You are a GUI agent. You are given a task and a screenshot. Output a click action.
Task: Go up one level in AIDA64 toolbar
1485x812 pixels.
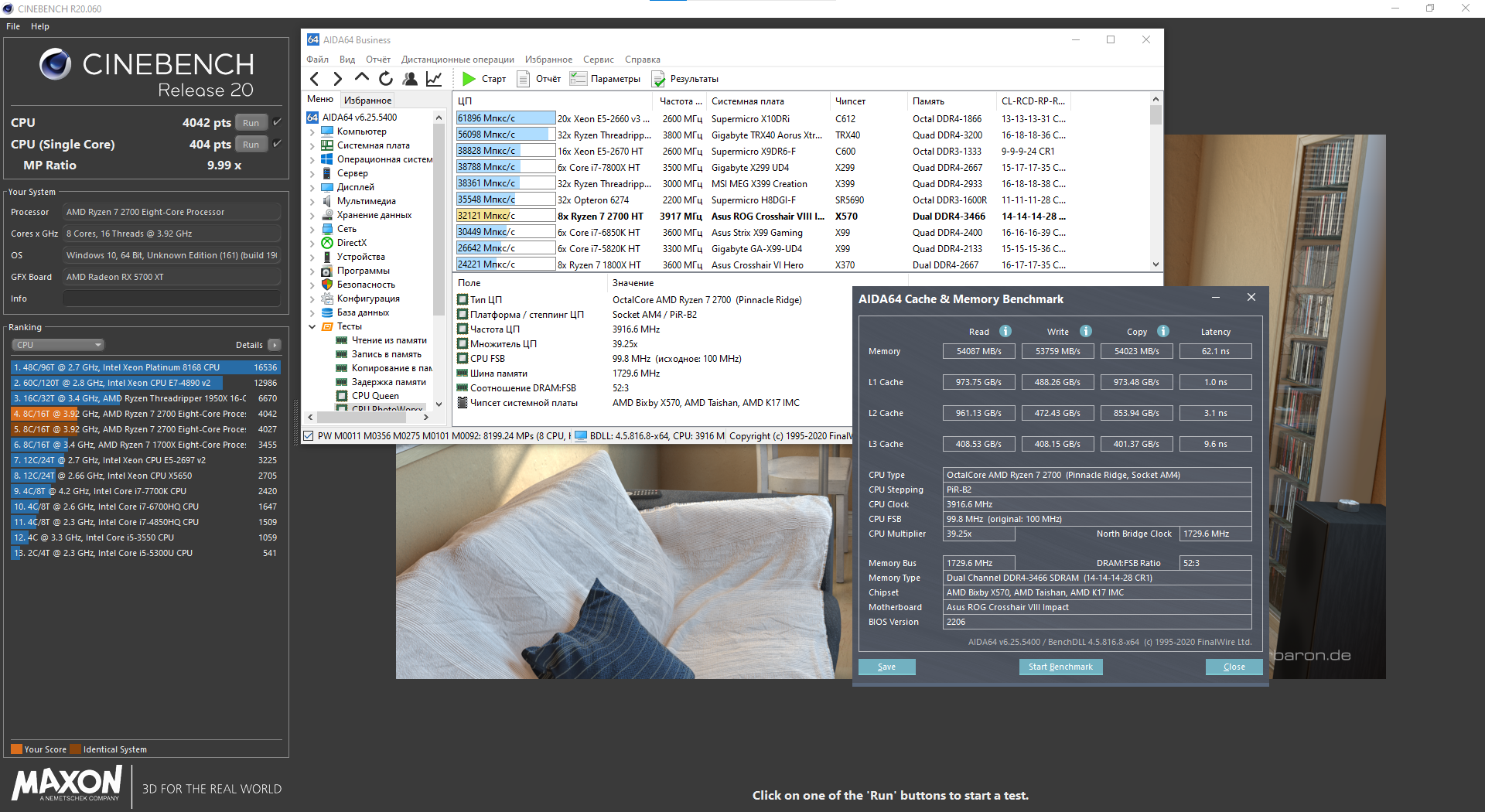[361, 78]
